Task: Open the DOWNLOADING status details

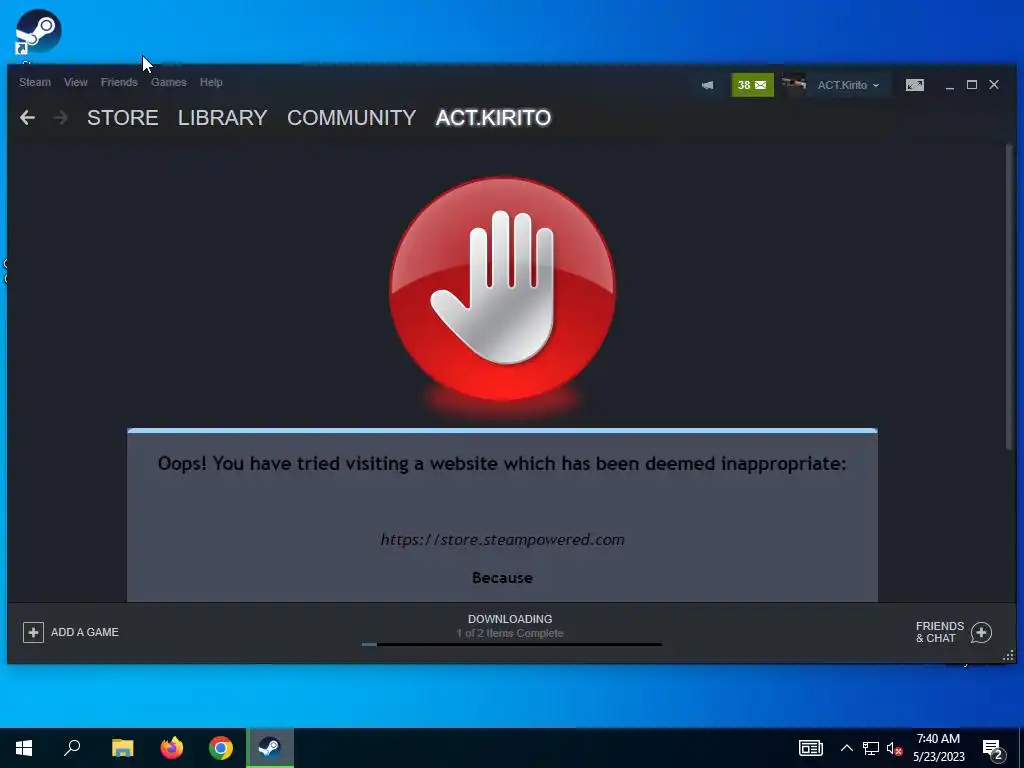Action: coord(510,619)
